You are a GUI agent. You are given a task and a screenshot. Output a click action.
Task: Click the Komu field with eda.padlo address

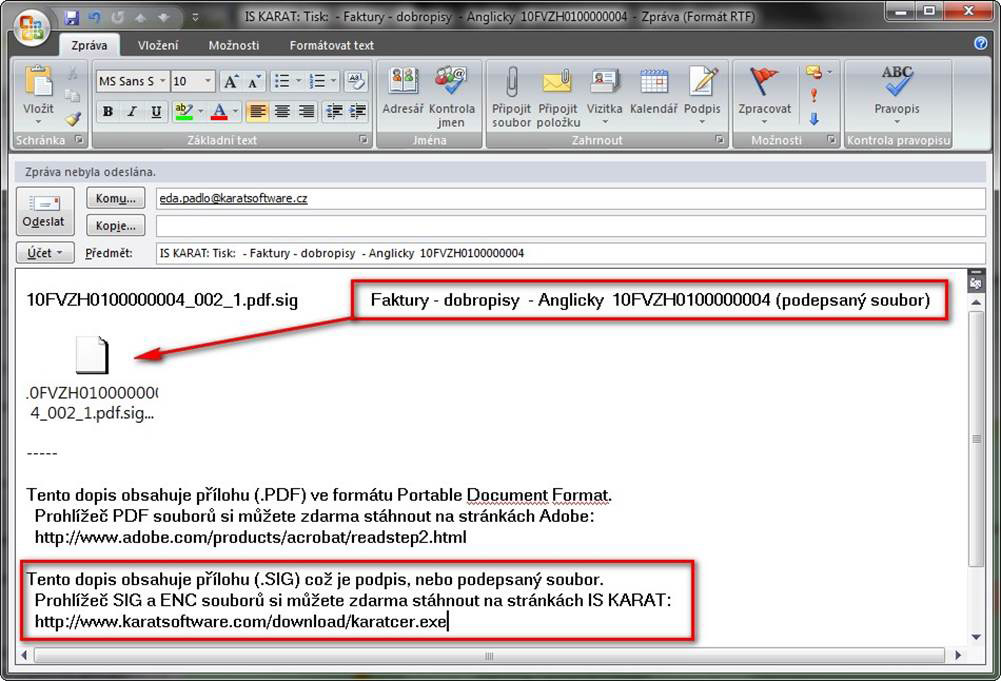click(x=570, y=198)
